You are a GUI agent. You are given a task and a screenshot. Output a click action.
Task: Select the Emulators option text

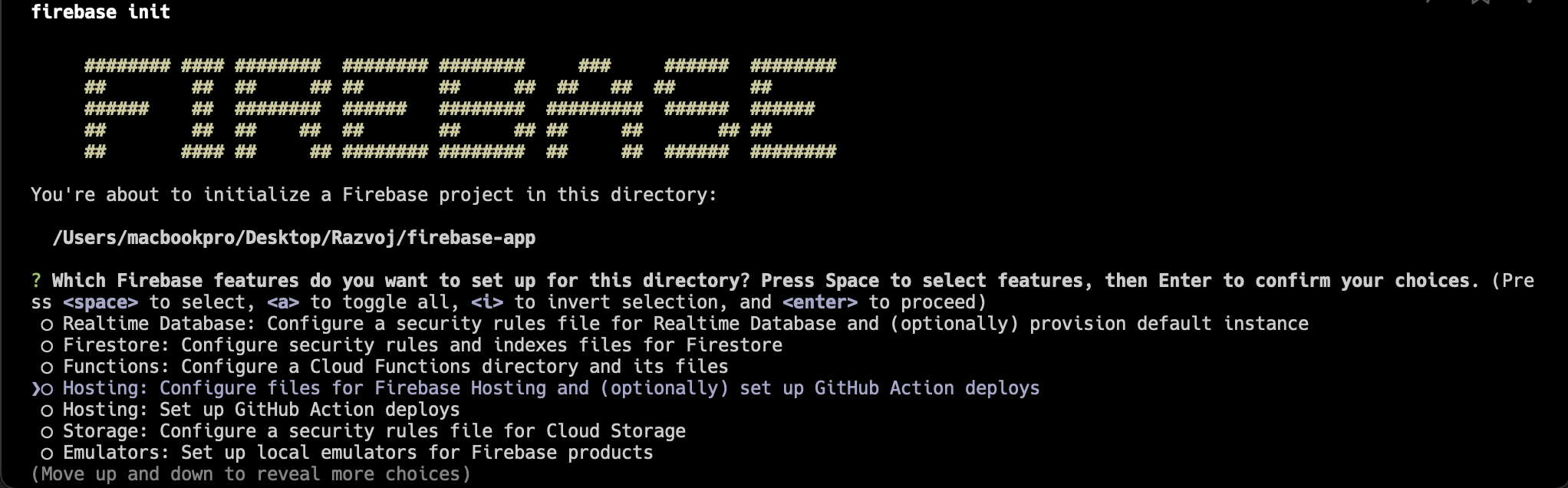(x=357, y=453)
